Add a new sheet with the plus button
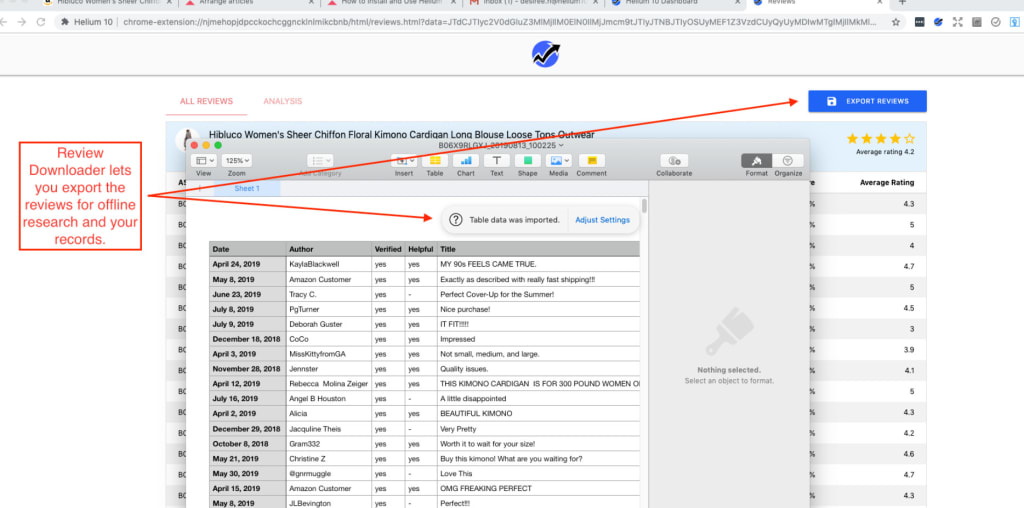This screenshot has height=508, width=1024. click(x=200, y=189)
